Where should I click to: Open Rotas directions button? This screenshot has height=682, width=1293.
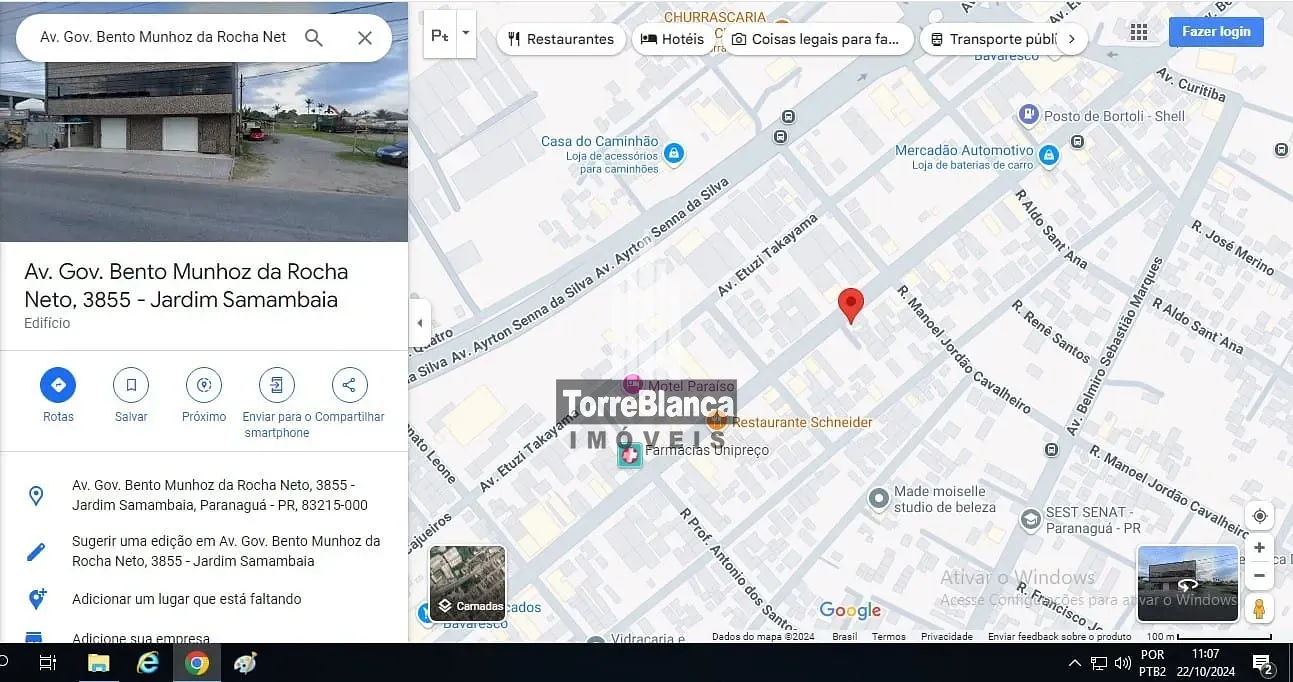(58, 385)
